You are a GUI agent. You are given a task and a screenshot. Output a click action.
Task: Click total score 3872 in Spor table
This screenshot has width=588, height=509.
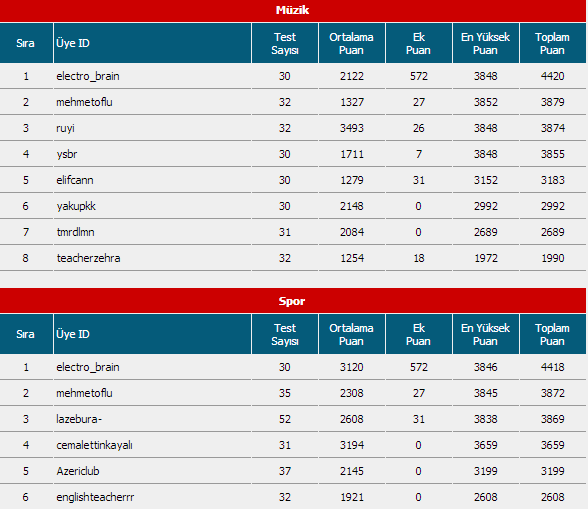pos(552,393)
